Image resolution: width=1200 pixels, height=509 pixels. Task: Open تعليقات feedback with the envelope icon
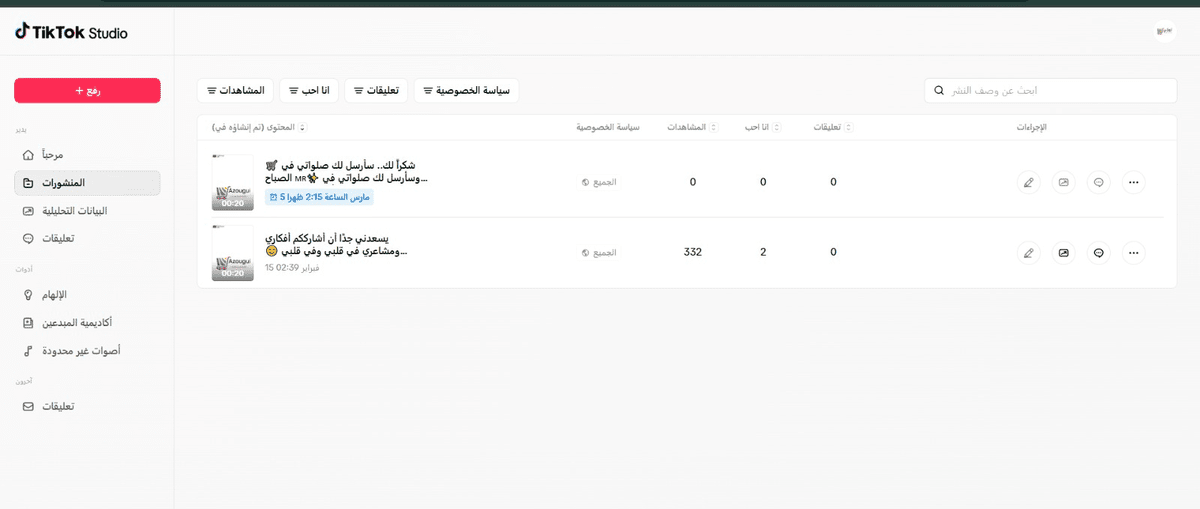coord(87,407)
